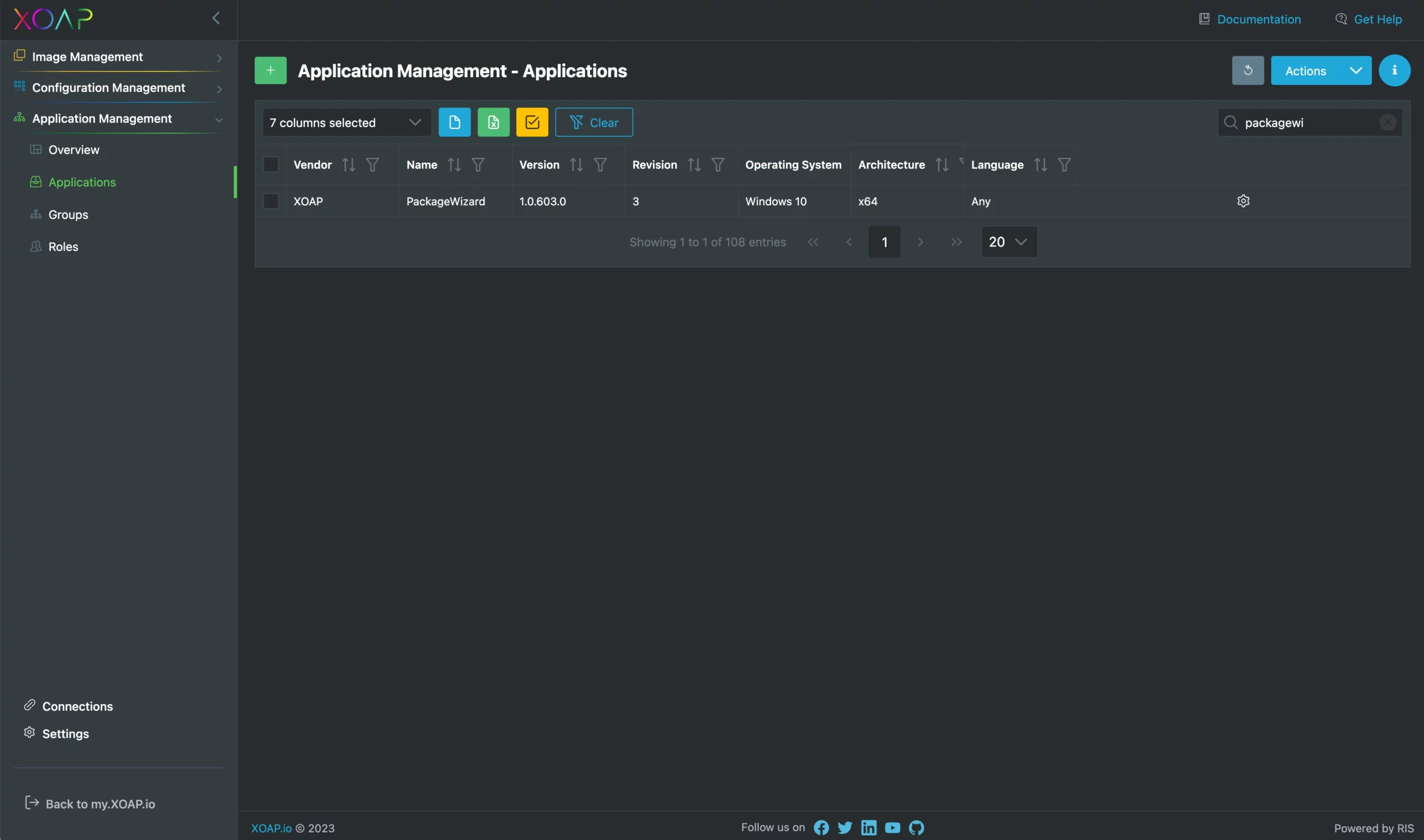Go to the first page of results
Screen dimensions: 1424x840
tap(813, 241)
